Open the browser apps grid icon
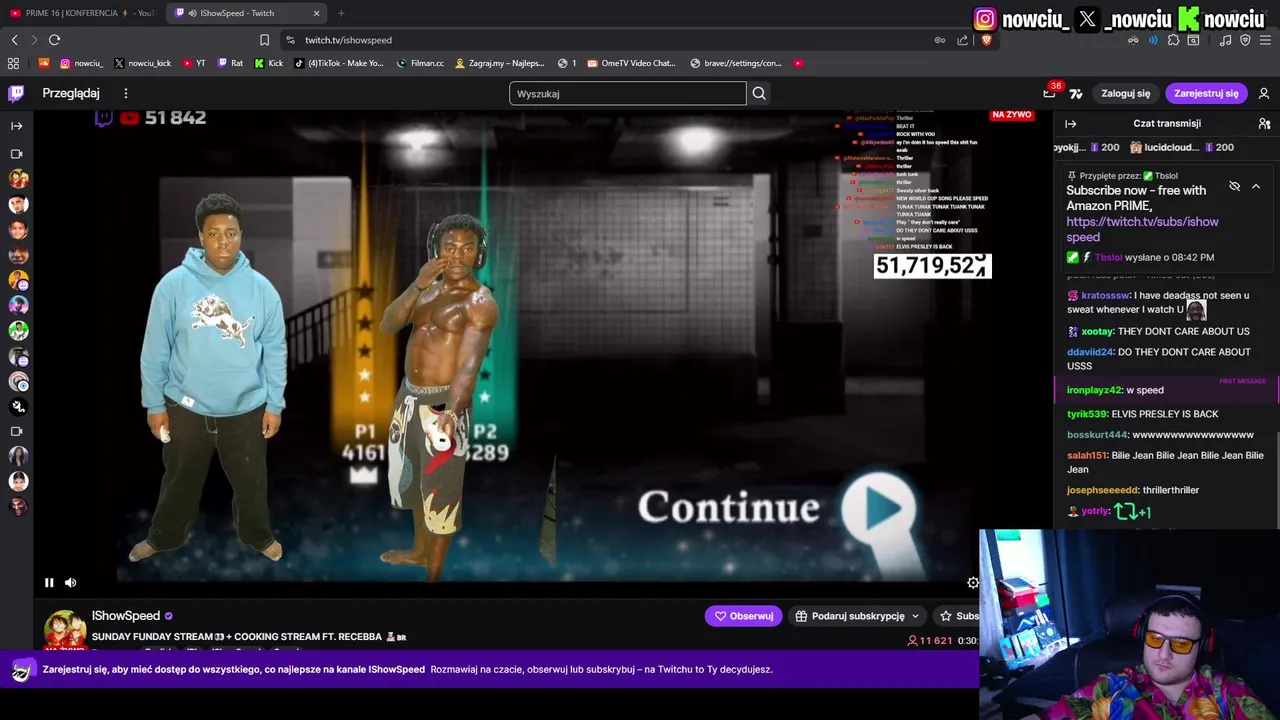This screenshot has width=1280, height=720. [x=13, y=63]
